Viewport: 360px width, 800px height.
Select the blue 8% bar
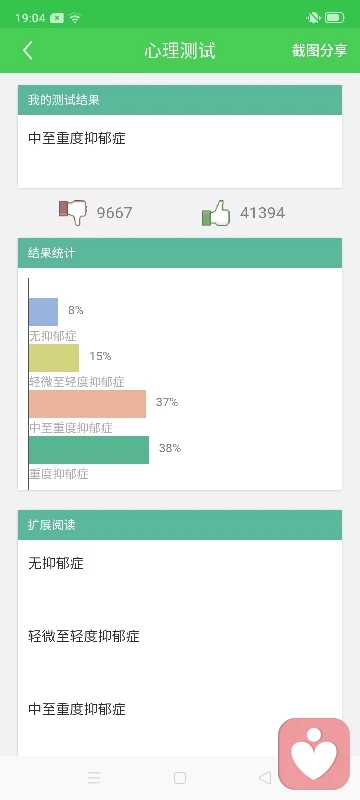(x=43, y=312)
